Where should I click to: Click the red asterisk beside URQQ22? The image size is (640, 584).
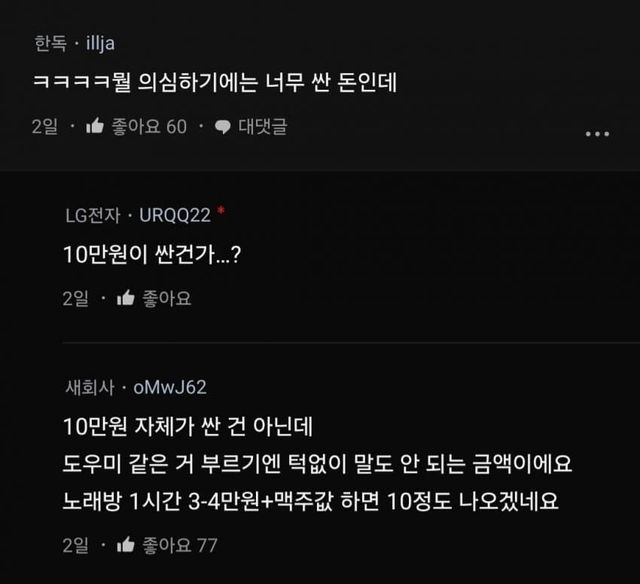pyautogui.click(x=221, y=210)
